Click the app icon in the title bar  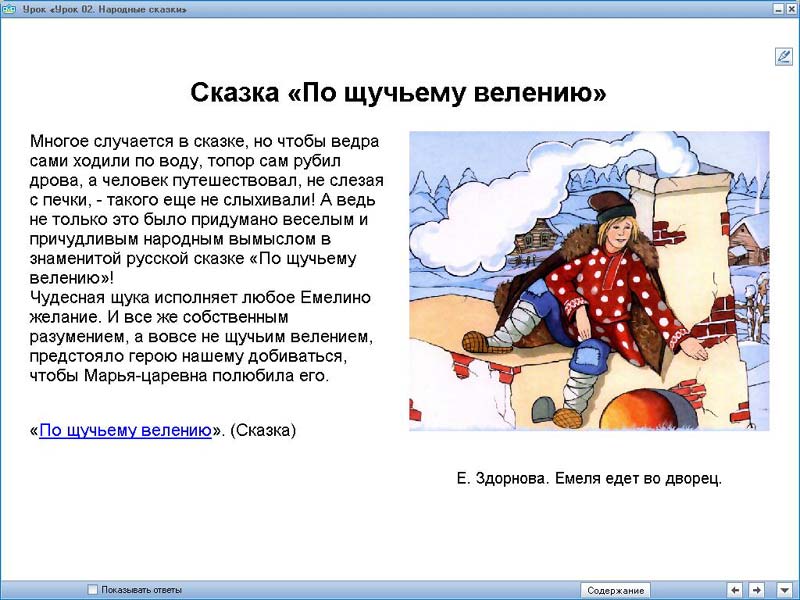9,9
